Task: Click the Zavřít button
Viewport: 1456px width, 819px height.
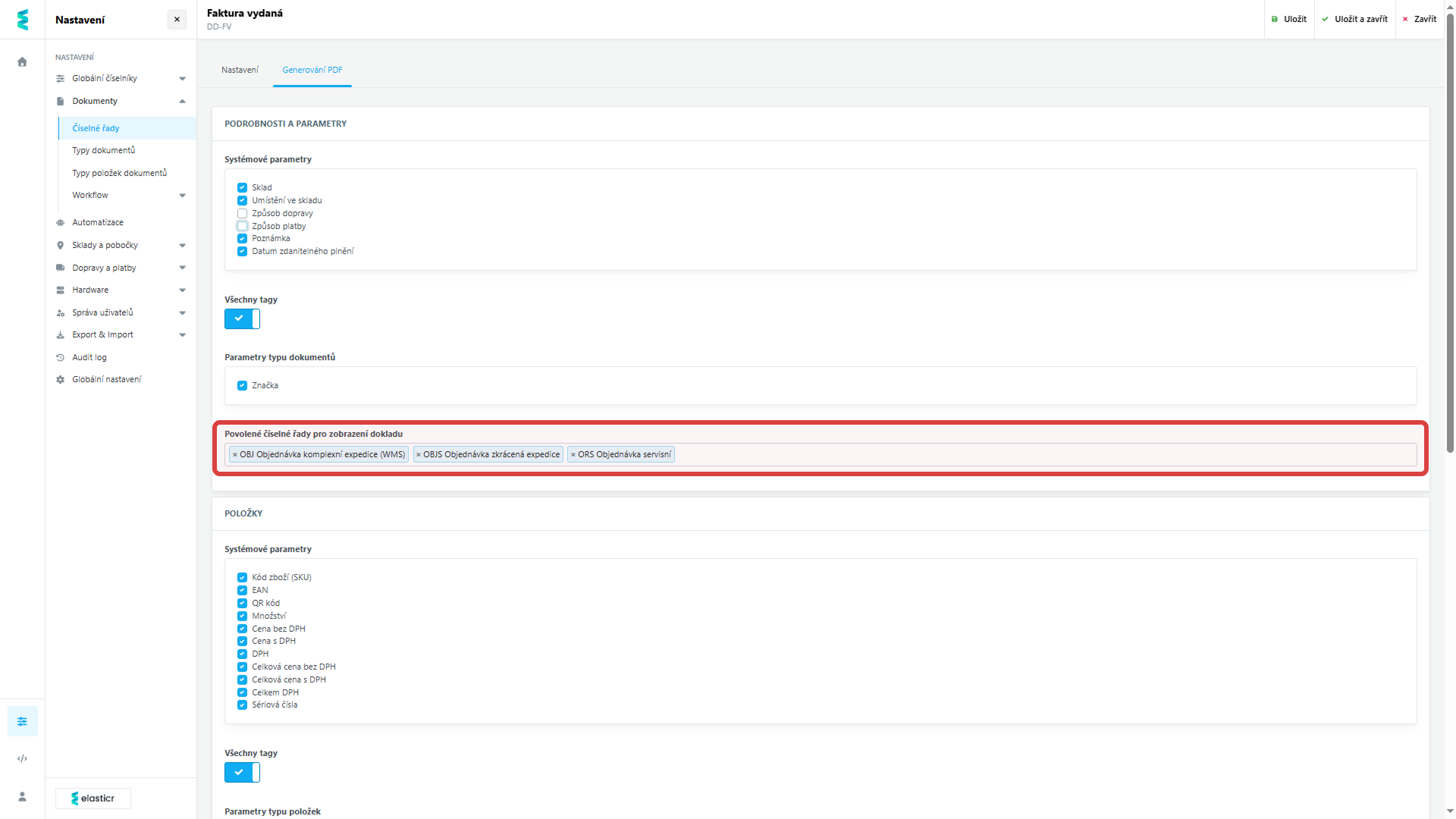Action: (1420, 19)
